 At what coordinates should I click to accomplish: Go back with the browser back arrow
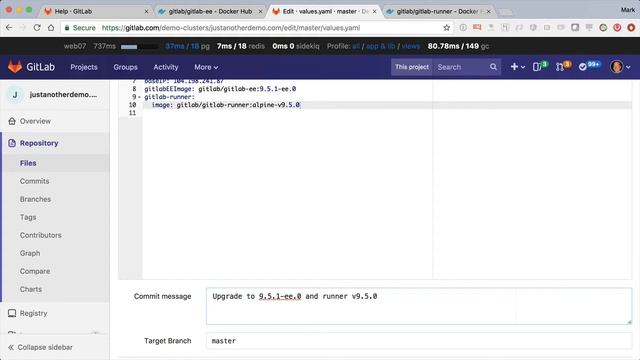pos(9,28)
